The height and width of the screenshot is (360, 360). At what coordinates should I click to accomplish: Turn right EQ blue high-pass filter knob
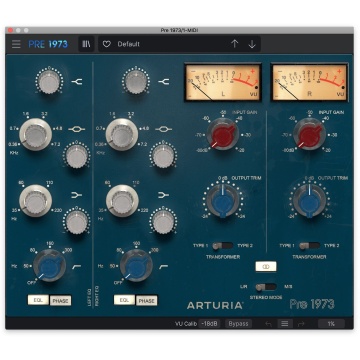point(136,266)
